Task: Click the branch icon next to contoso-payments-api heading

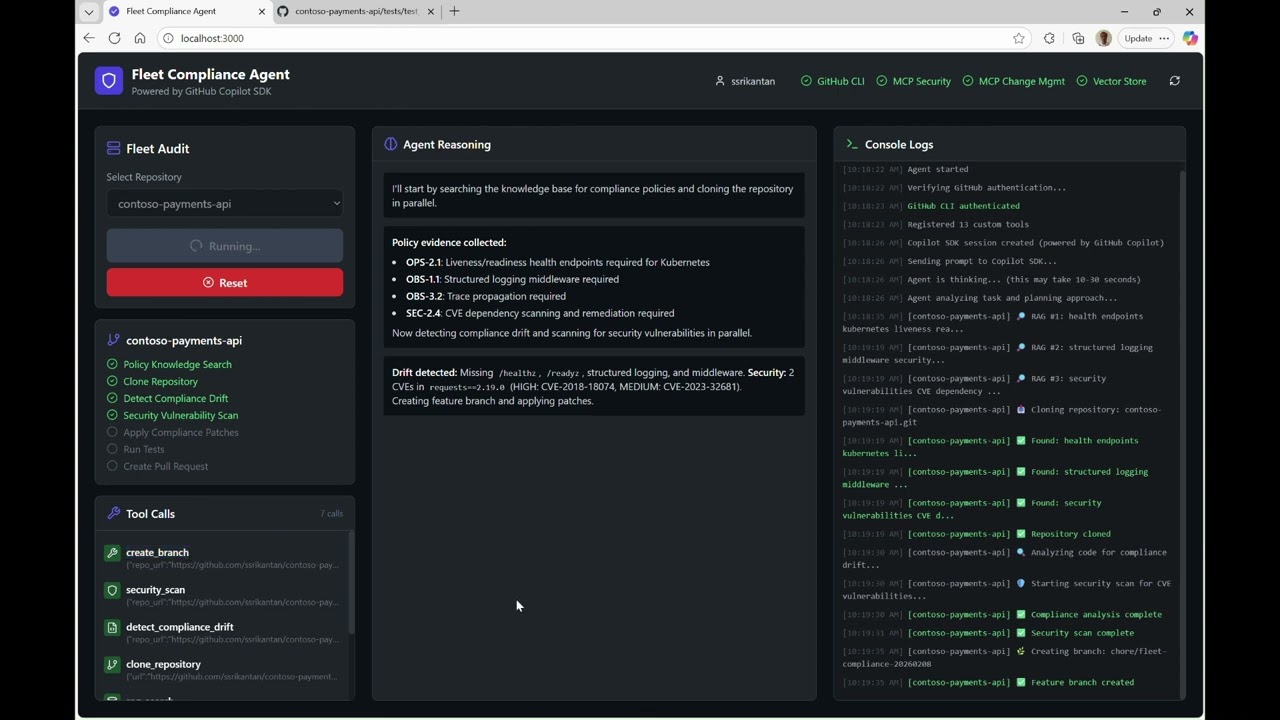Action: tap(113, 340)
